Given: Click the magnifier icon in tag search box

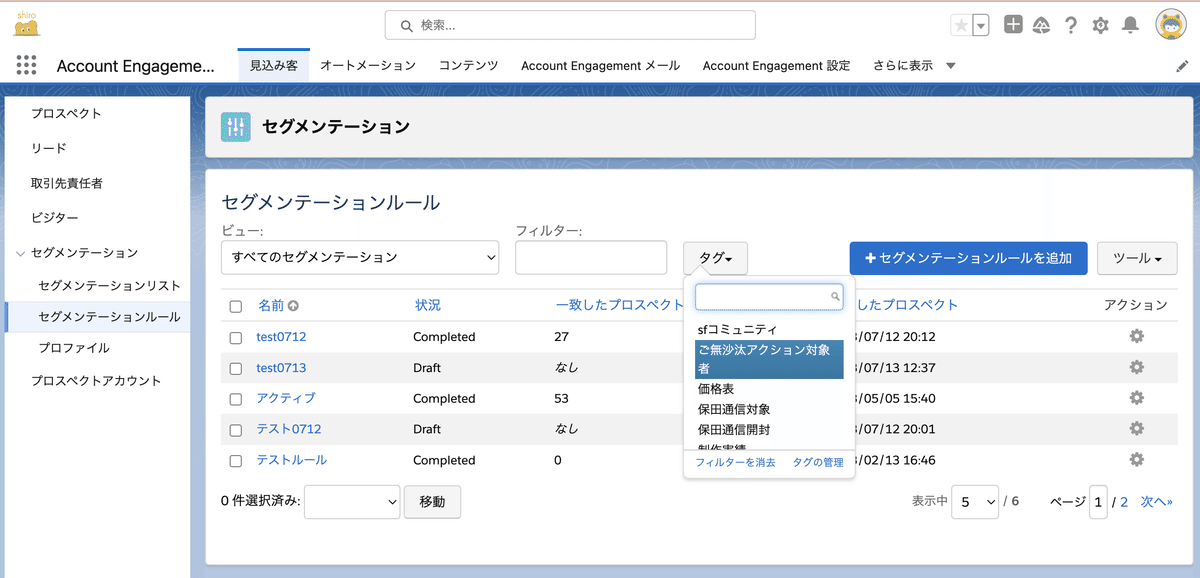Looking at the screenshot, I should 835,297.
